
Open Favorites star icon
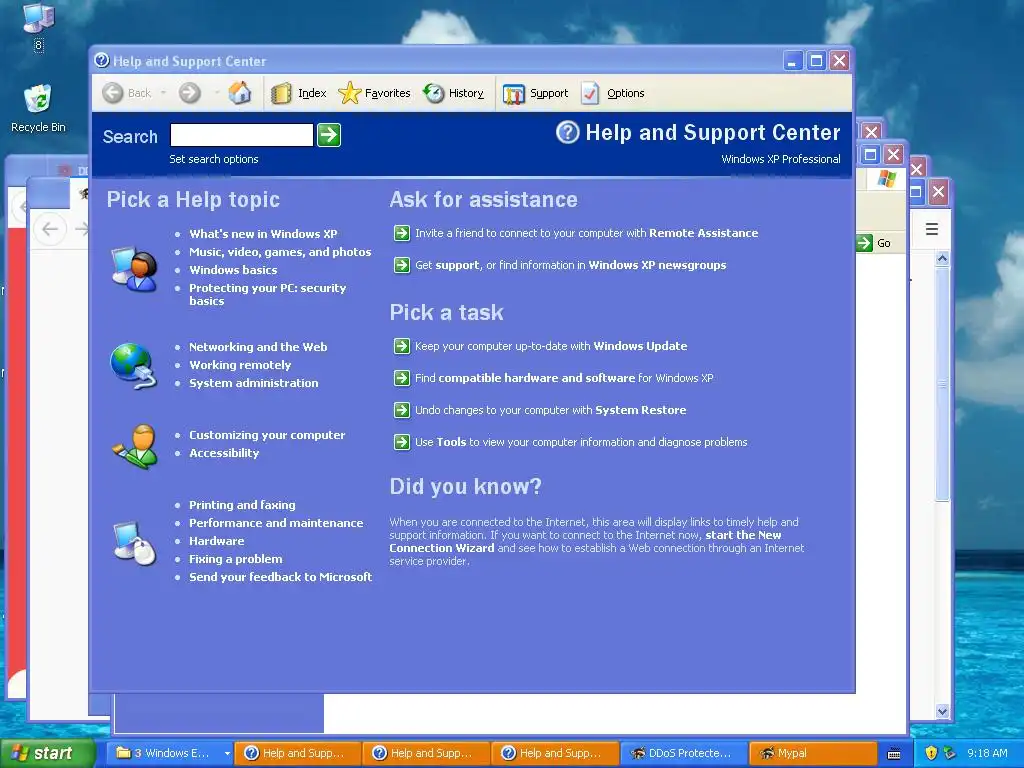(349, 93)
